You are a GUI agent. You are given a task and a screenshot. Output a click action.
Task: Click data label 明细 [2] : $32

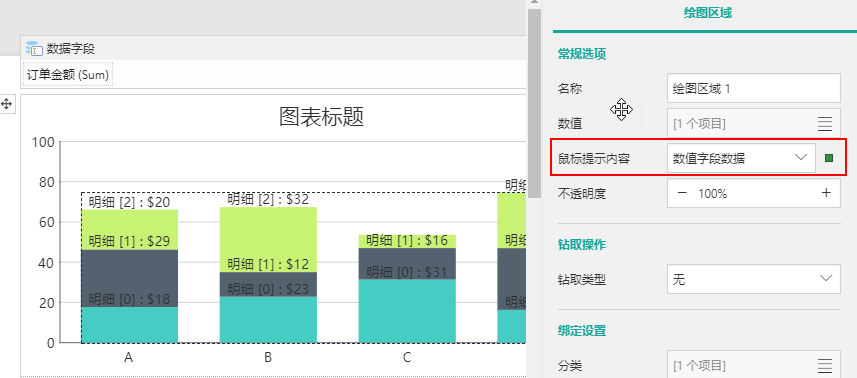(x=268, y=199)
